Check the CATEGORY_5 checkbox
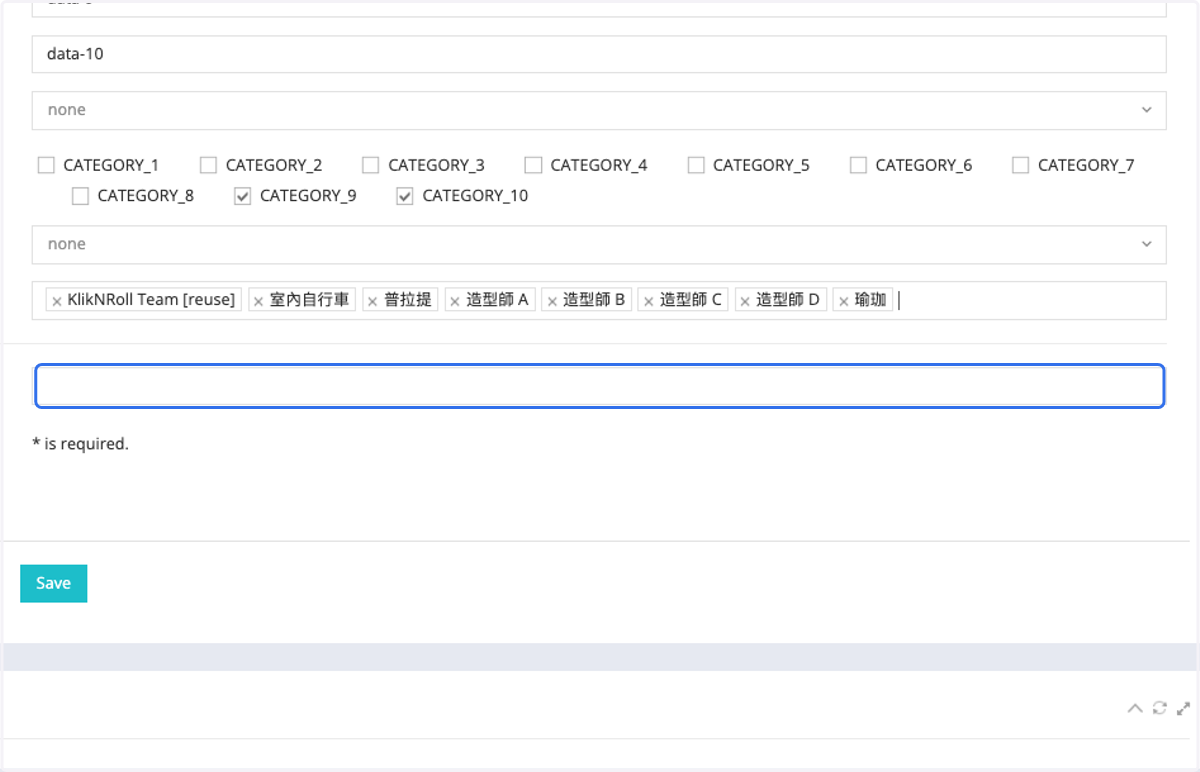Viewport: 1200px width, 772px height. (x=696, y=165)
